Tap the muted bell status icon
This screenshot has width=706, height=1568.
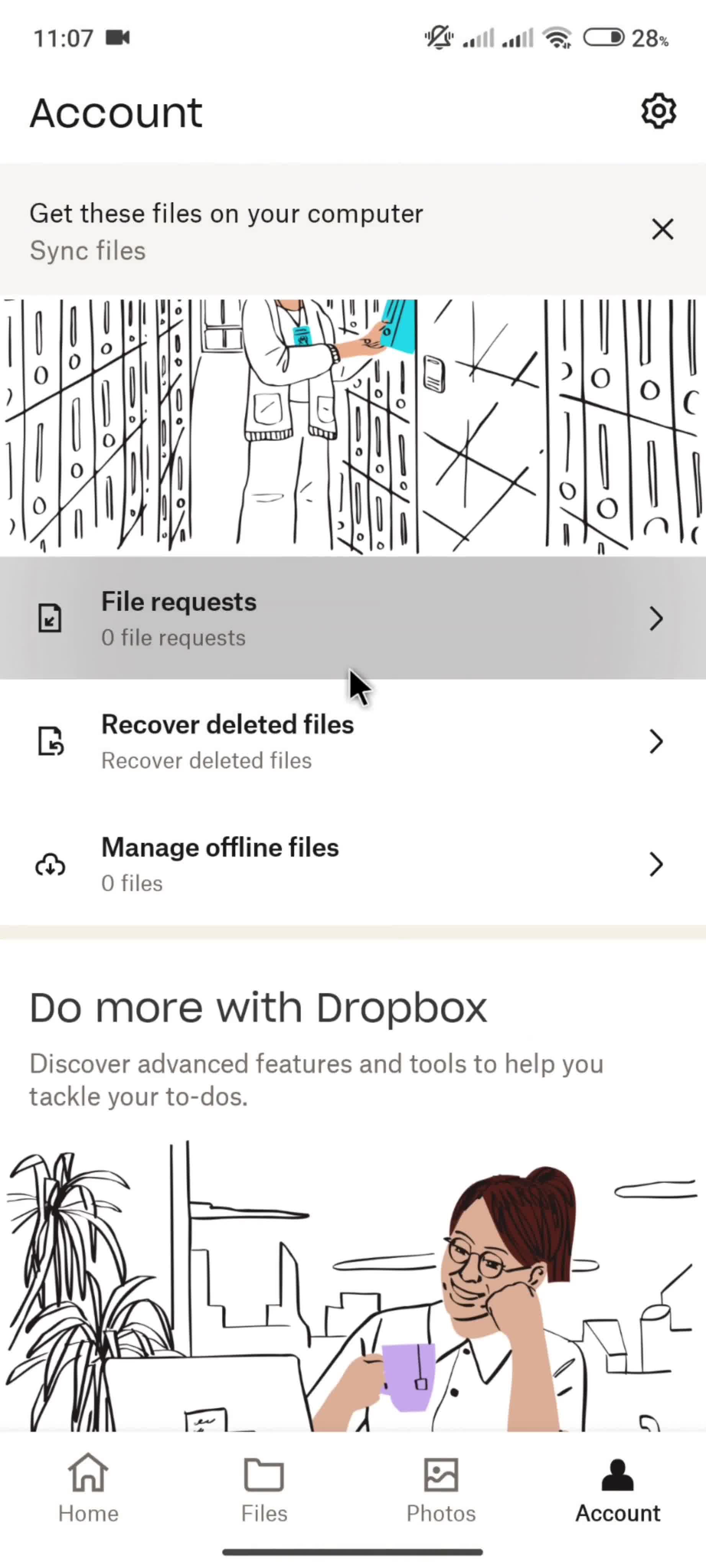point(438,38)
